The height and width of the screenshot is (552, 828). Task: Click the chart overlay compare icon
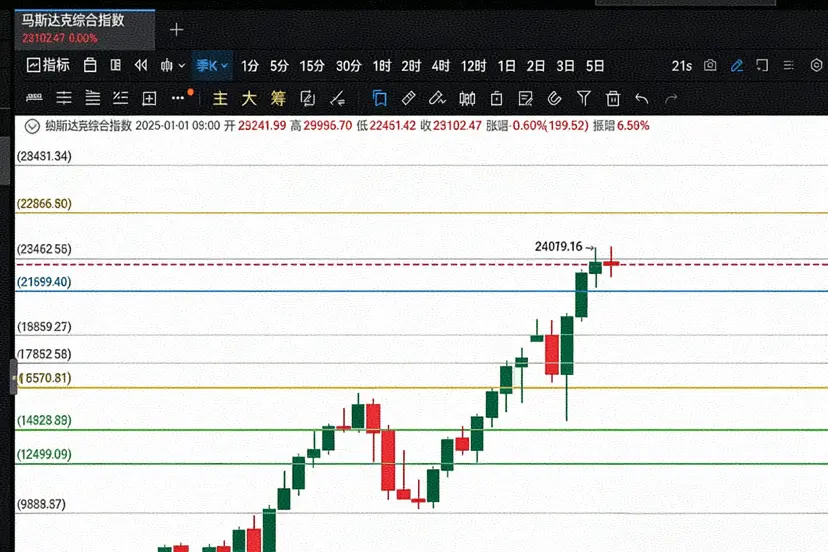[x=307, y=98]
